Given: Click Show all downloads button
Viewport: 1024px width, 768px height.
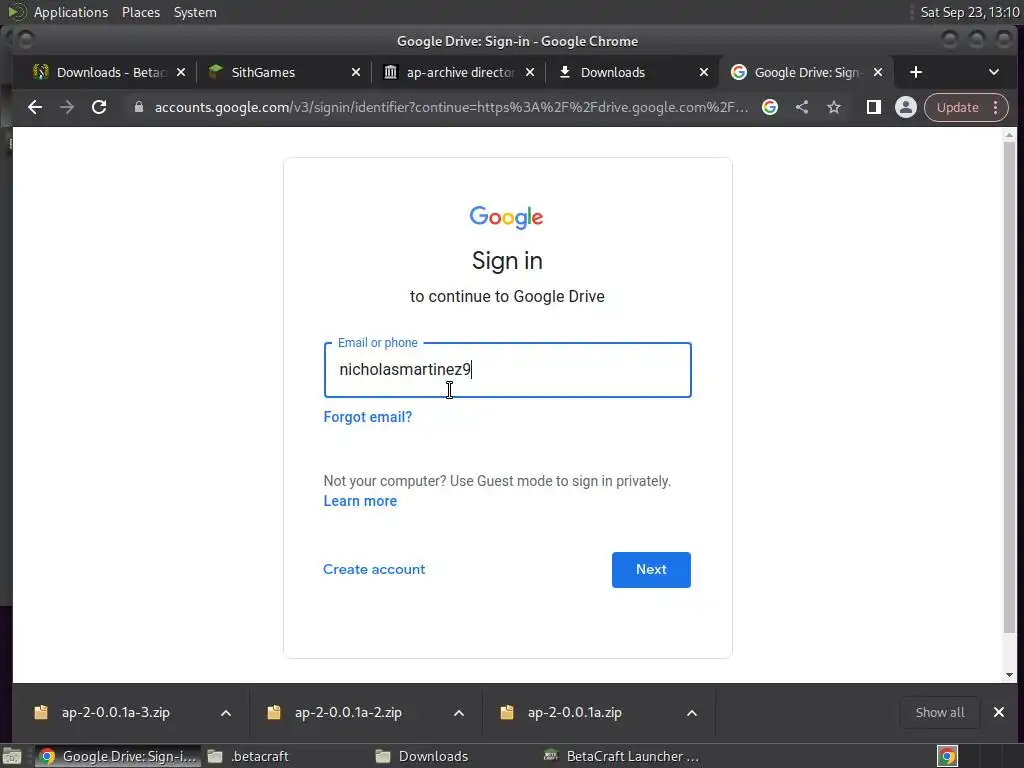Looking at the screenshot, I should point(940,712).
